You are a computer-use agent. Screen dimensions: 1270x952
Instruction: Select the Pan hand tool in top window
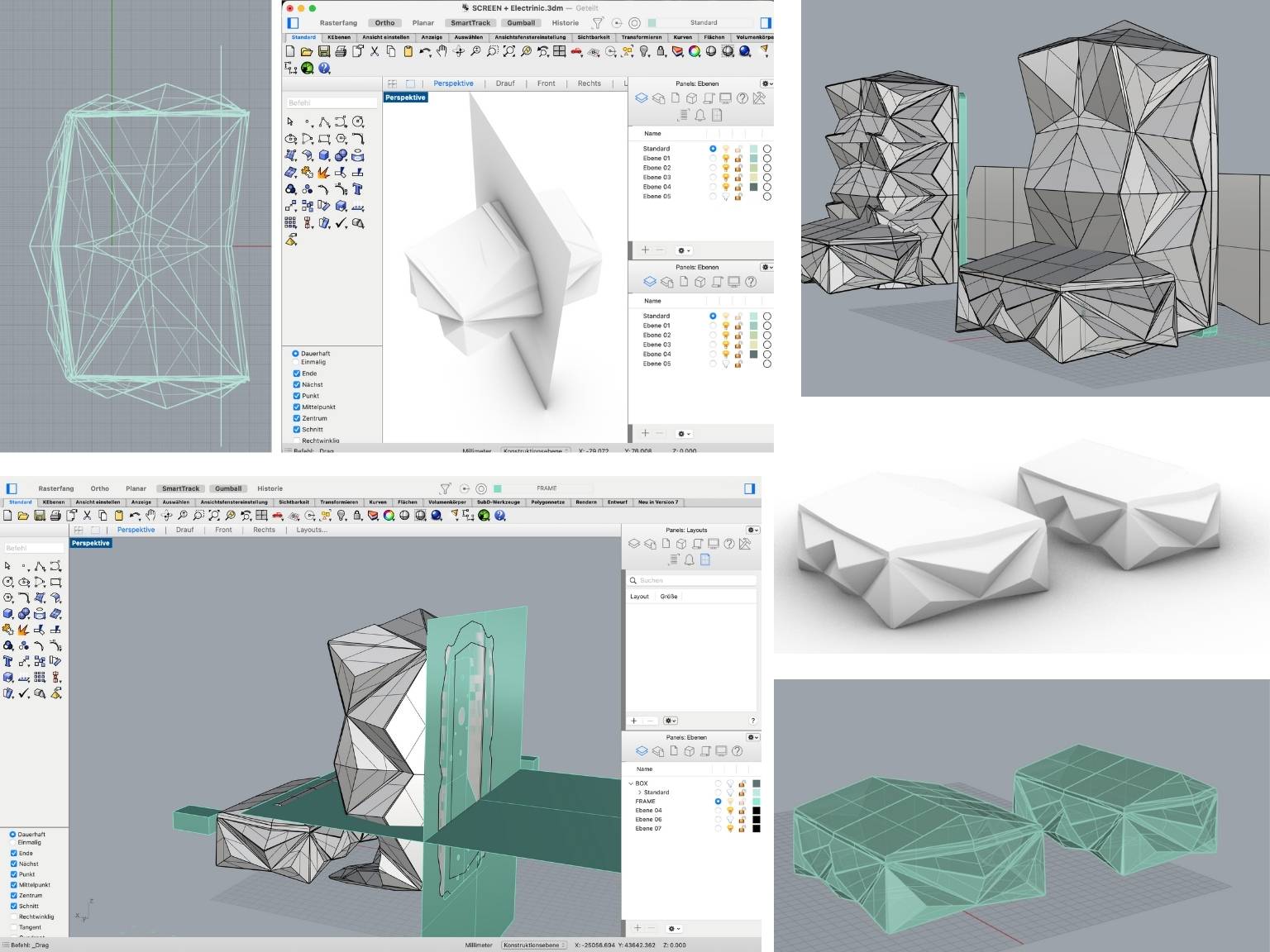(x=442, y=51)
